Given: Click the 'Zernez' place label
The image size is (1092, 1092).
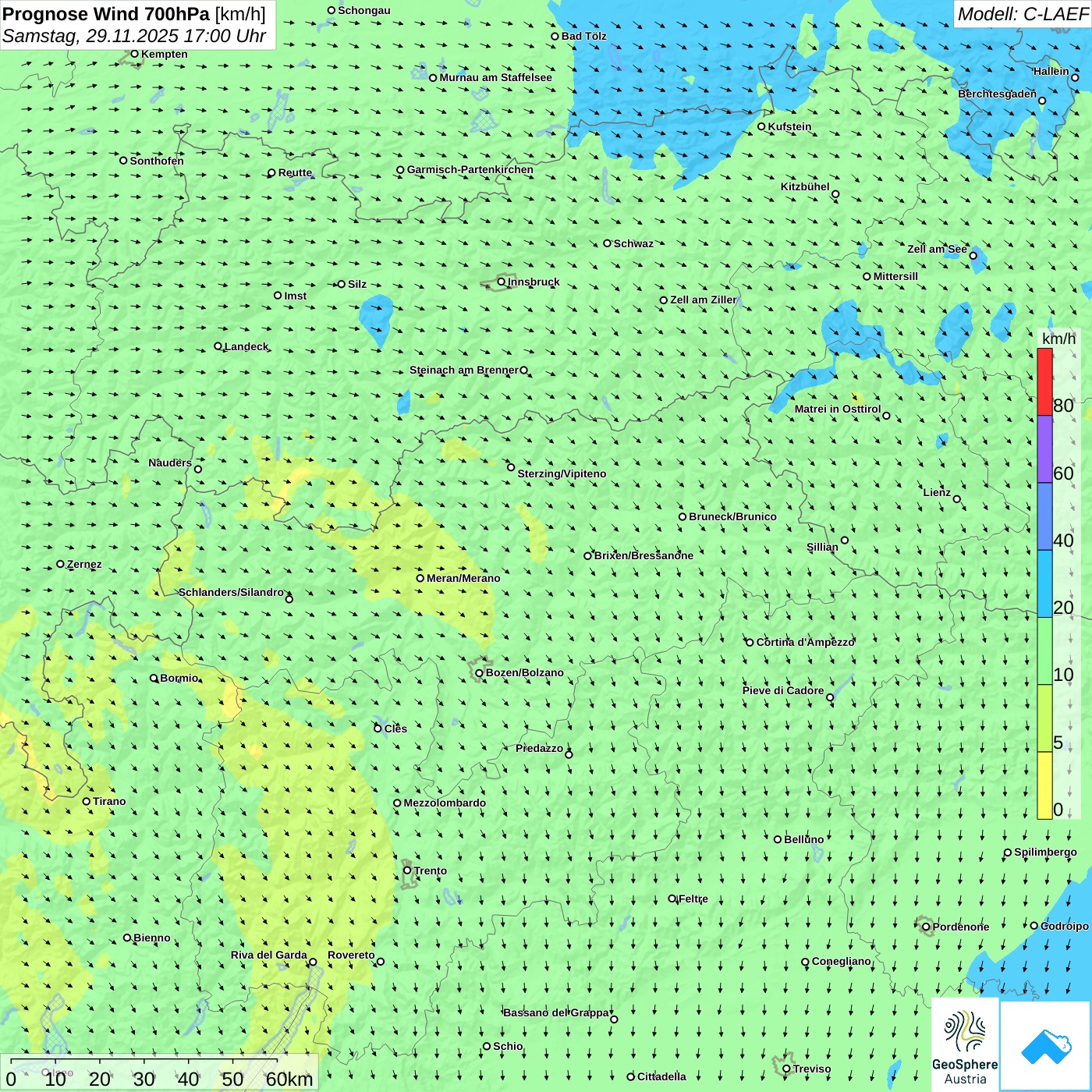Looking at the screenshot, I should (84, 564).
